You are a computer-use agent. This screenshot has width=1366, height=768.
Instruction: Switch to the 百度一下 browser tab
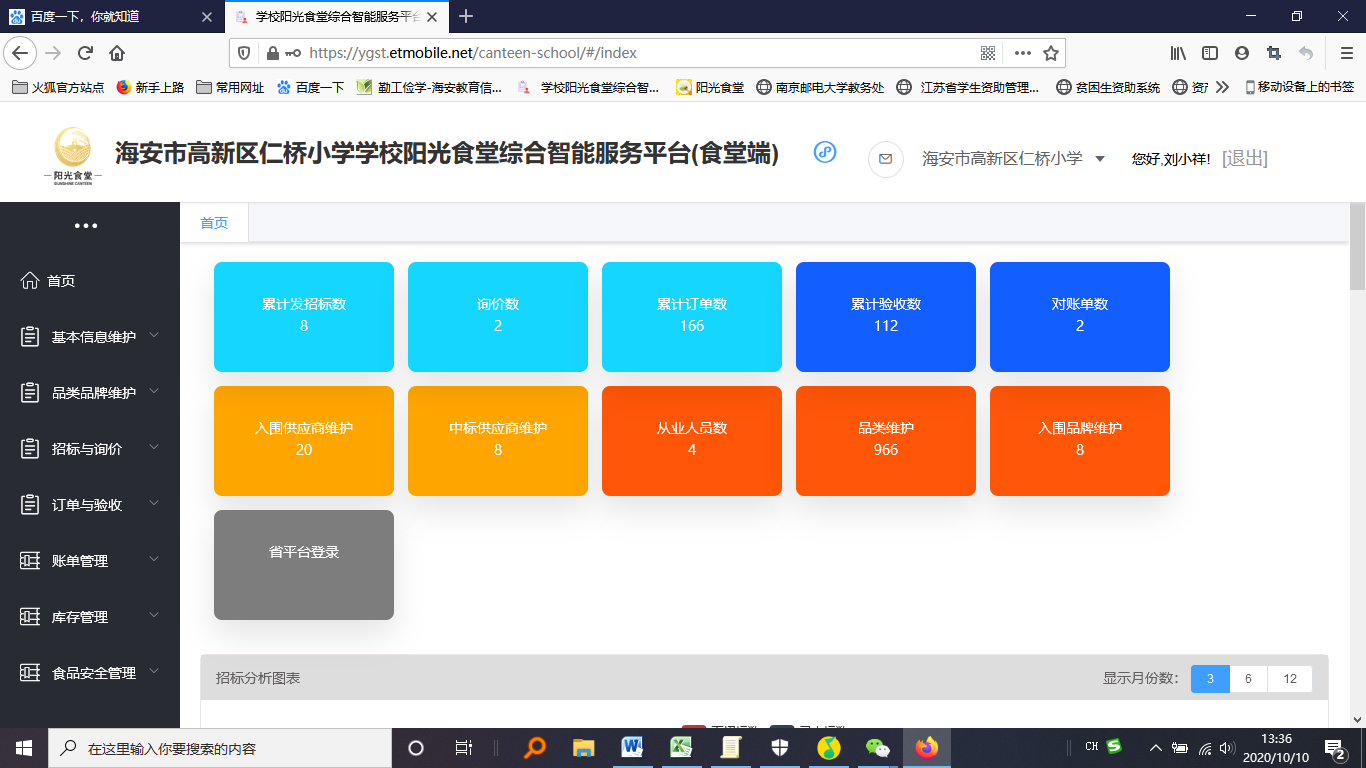(x=110, y=16)
